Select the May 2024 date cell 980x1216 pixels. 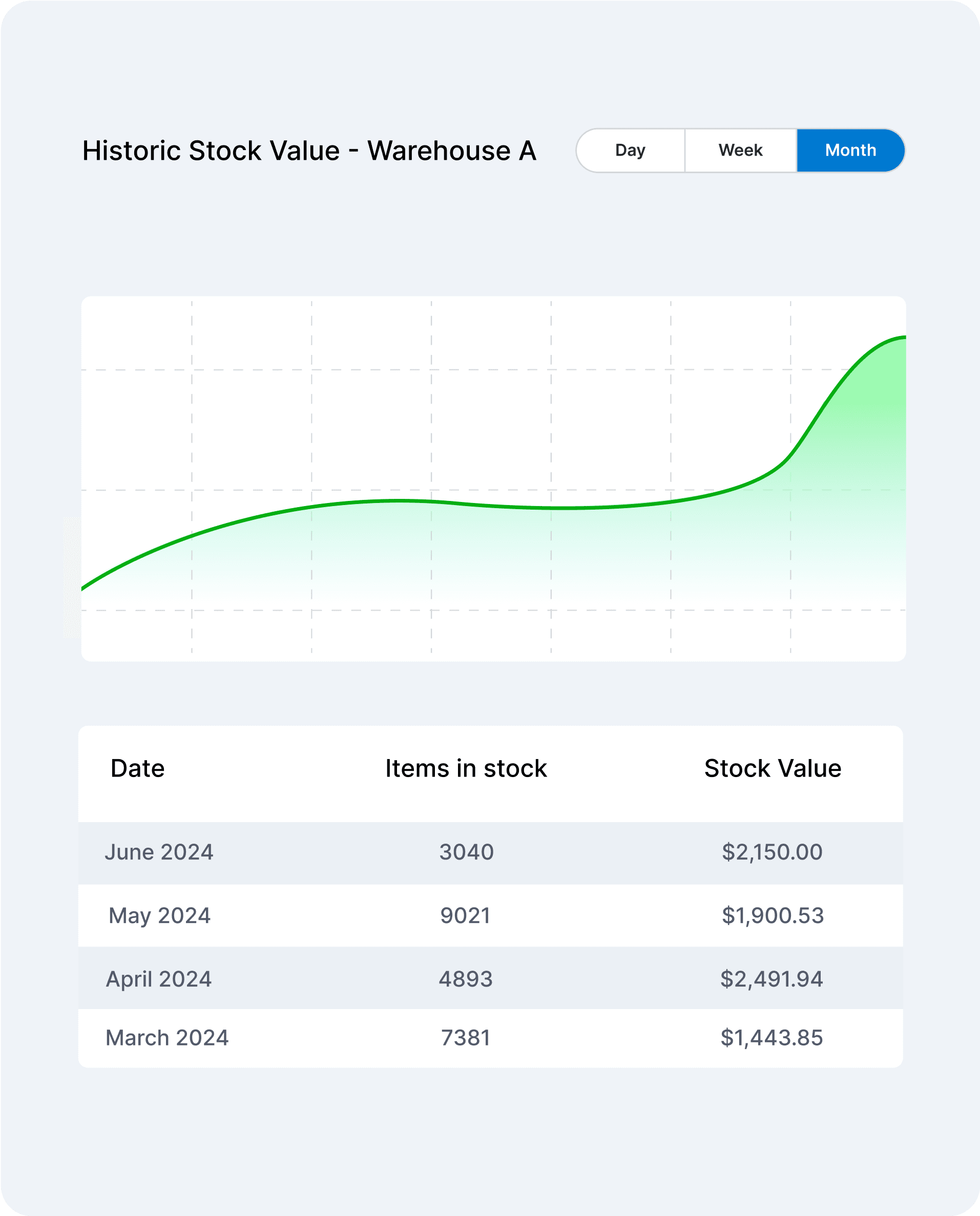[159, 915]
